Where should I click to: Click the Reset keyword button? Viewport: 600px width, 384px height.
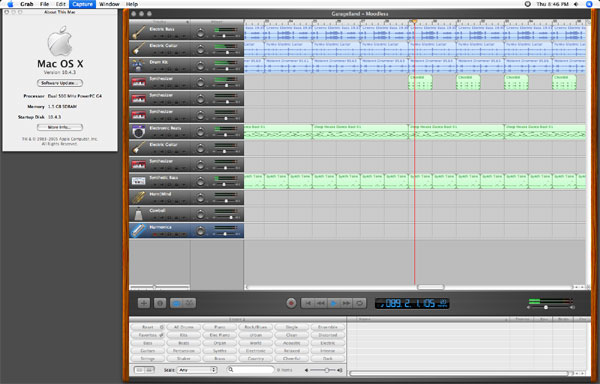coord(148,327)
